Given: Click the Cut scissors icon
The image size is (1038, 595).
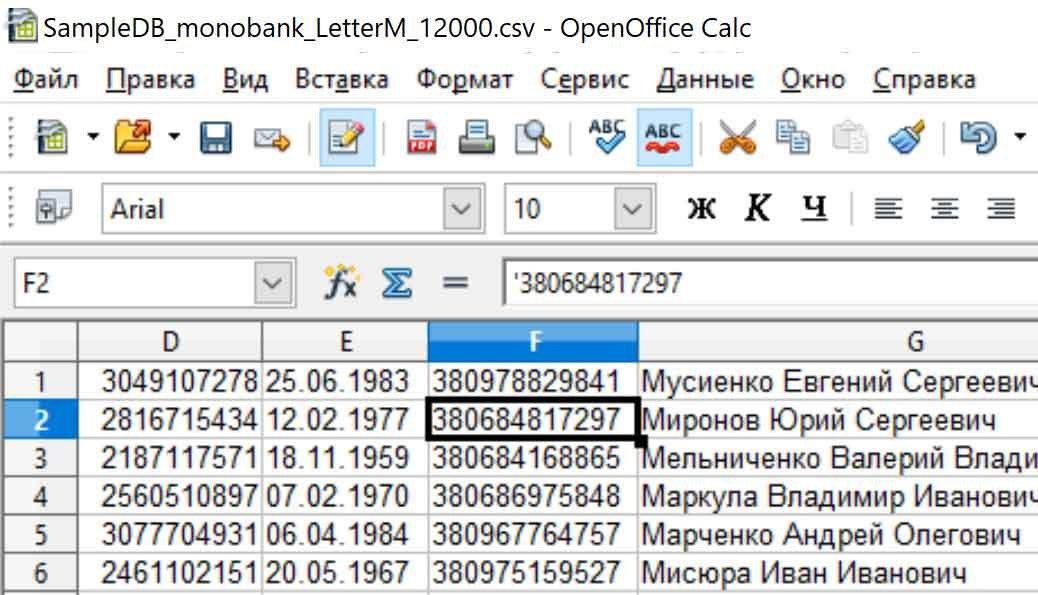Looking at the screenshot, I should pos(738,138).
